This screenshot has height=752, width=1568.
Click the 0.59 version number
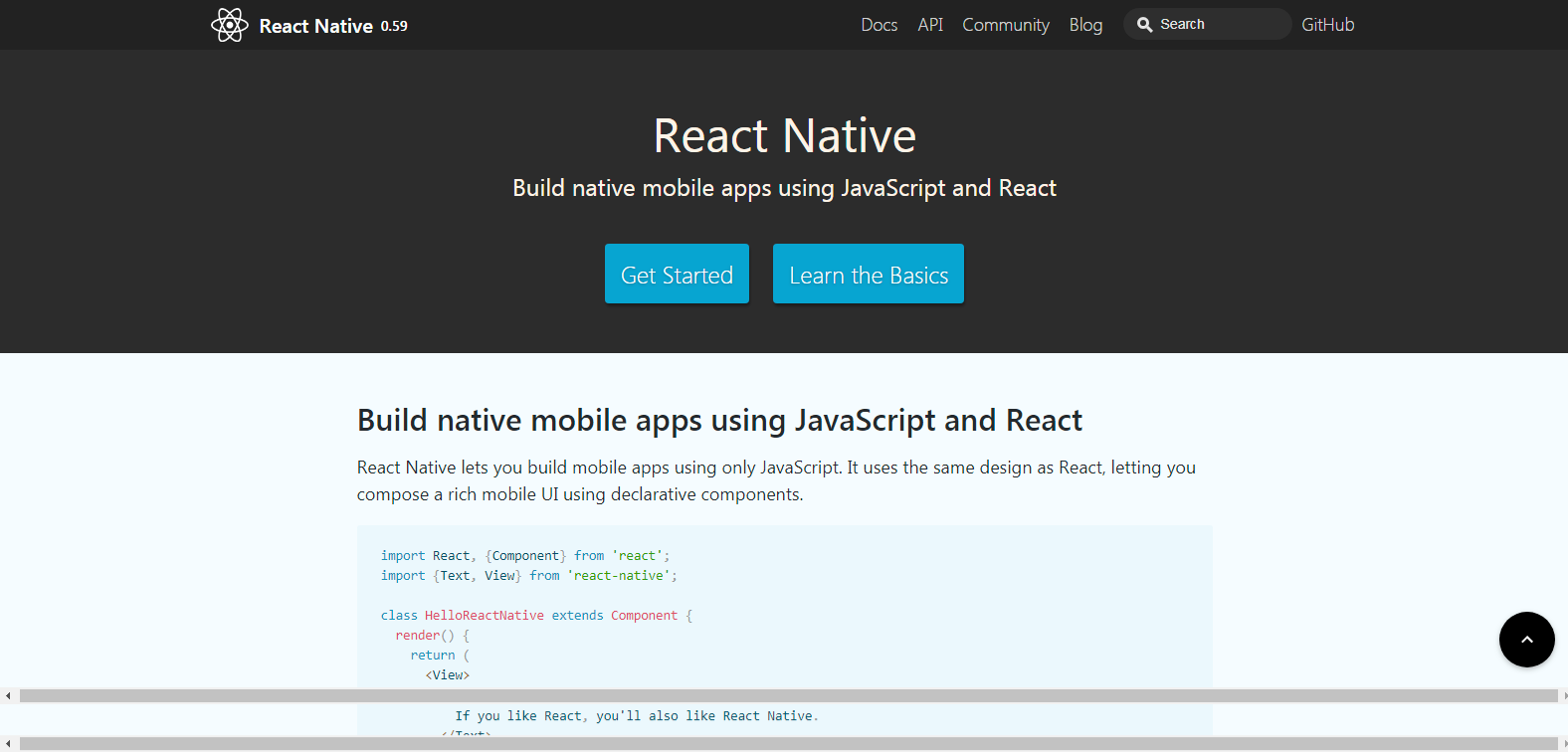(394, 26)
